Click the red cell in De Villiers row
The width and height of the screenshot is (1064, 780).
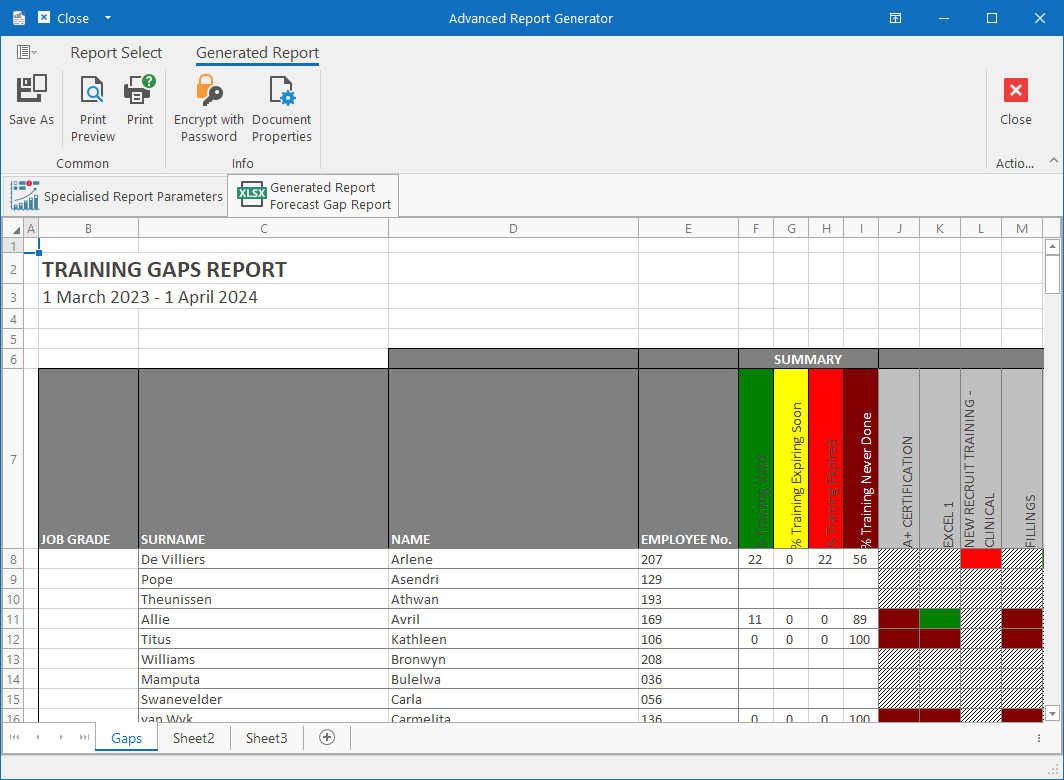point(981,559)
